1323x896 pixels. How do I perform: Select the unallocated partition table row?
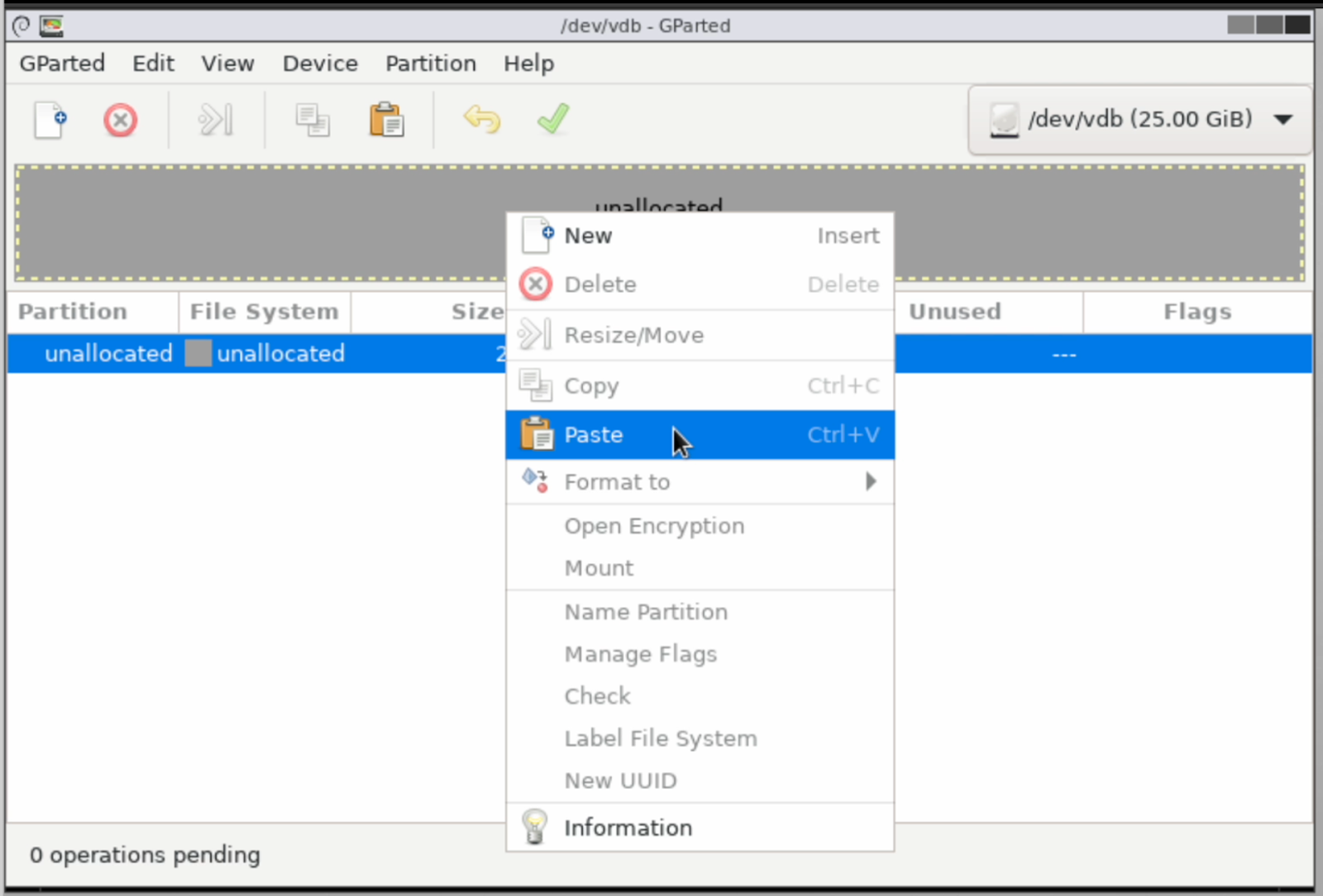(660, 354)
